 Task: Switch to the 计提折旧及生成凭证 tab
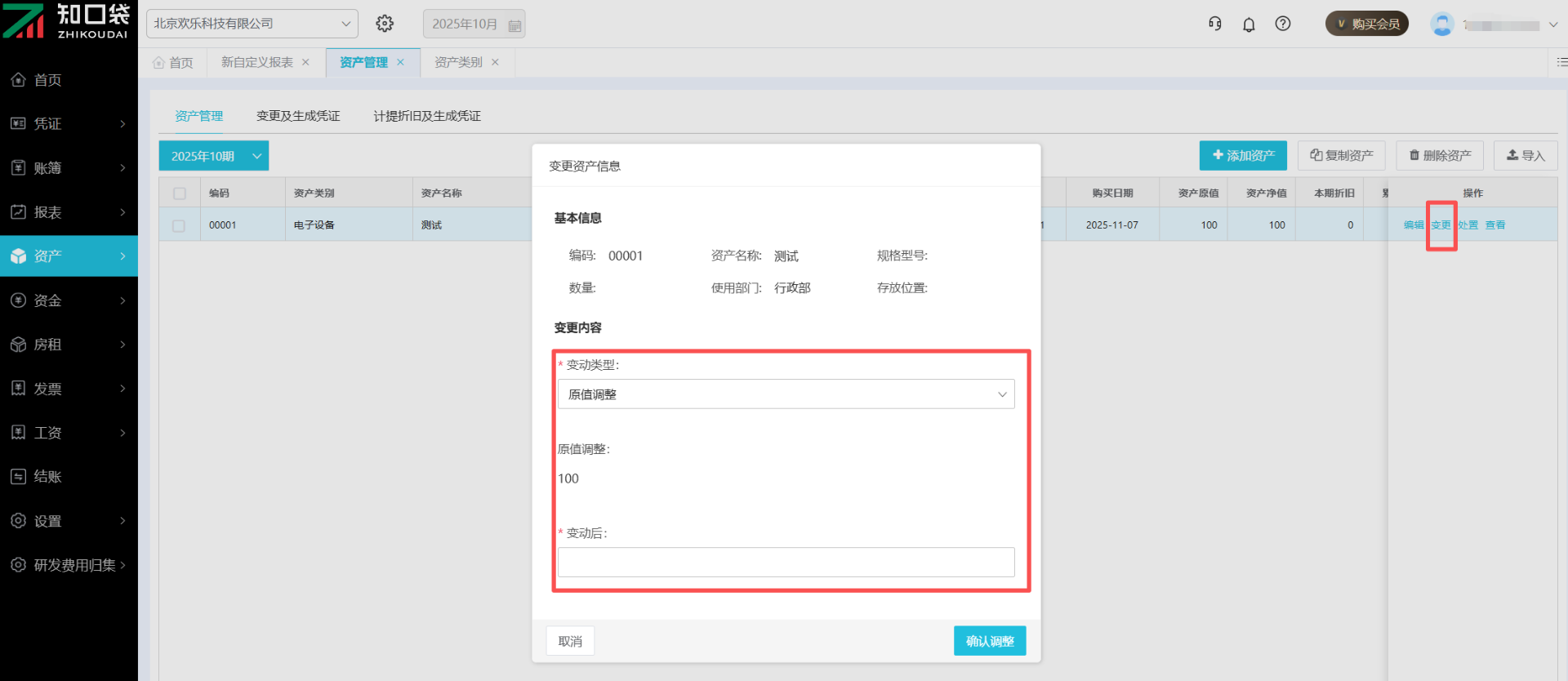tap(427, 116)
